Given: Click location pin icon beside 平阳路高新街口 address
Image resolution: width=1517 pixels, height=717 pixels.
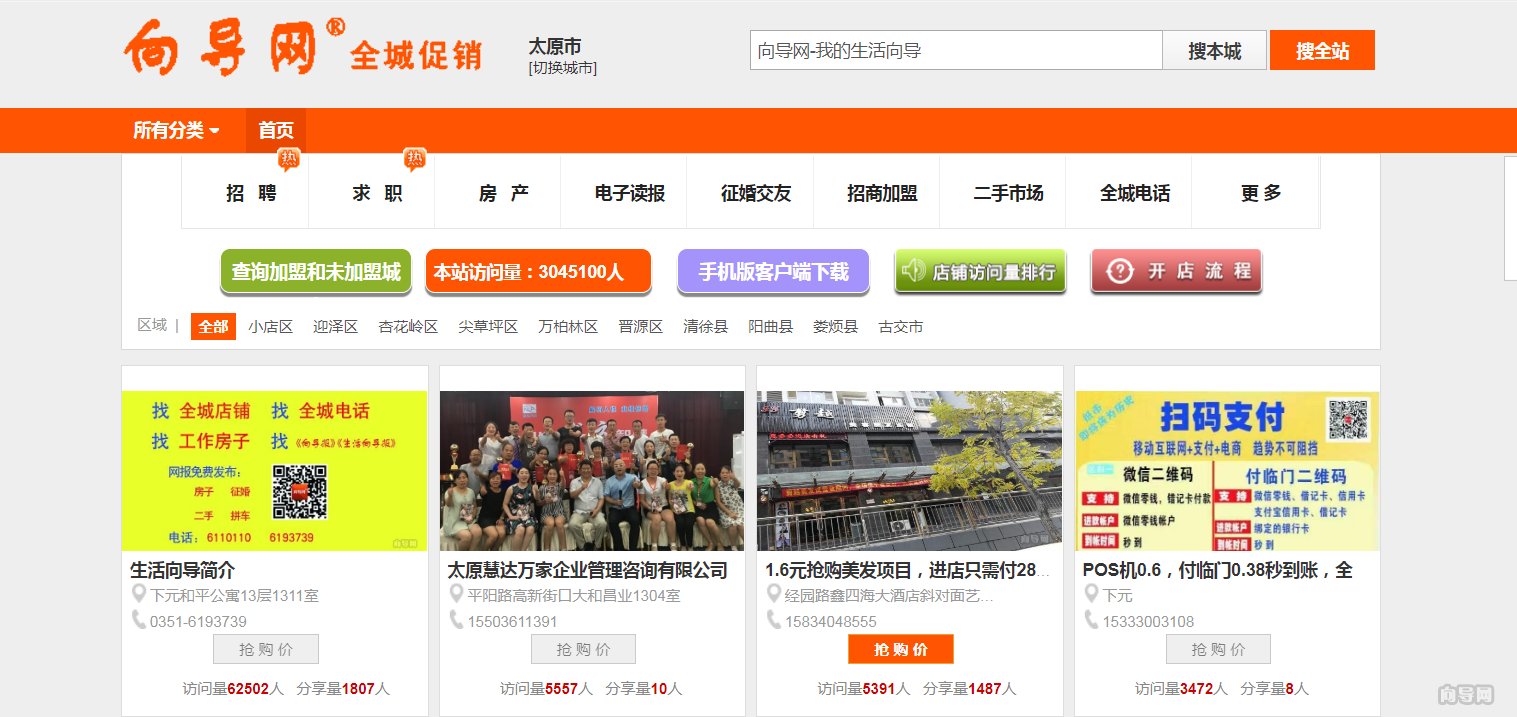Looking at the screenshot, I should [456, 595].
